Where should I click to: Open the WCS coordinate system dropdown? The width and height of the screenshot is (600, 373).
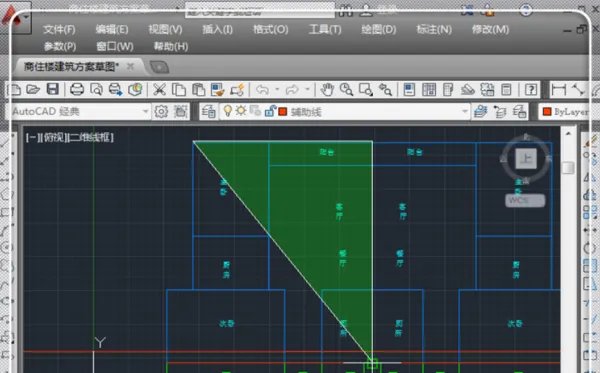click(x=525, y=200)
